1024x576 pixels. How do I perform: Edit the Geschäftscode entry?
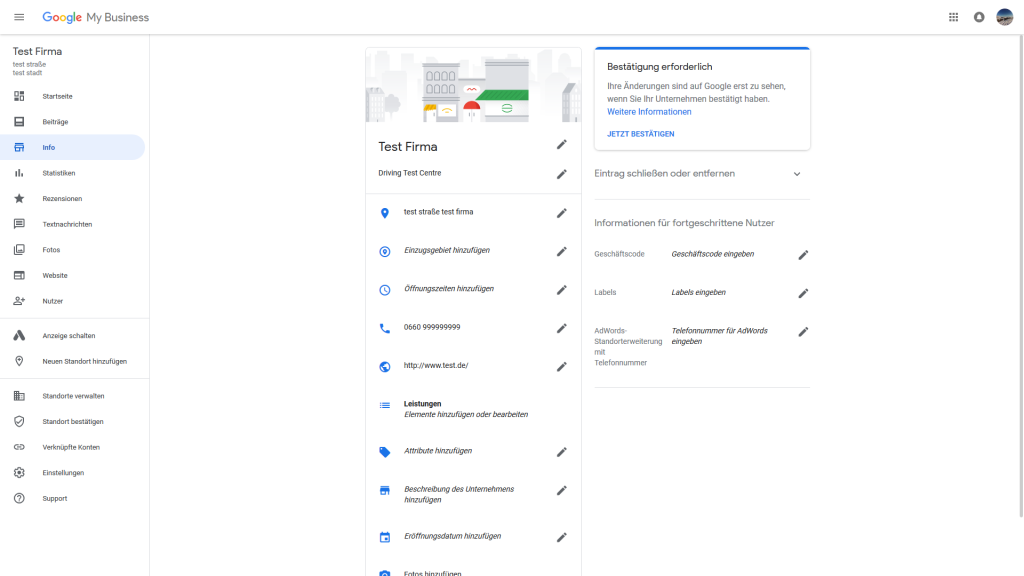pos(803,255)
